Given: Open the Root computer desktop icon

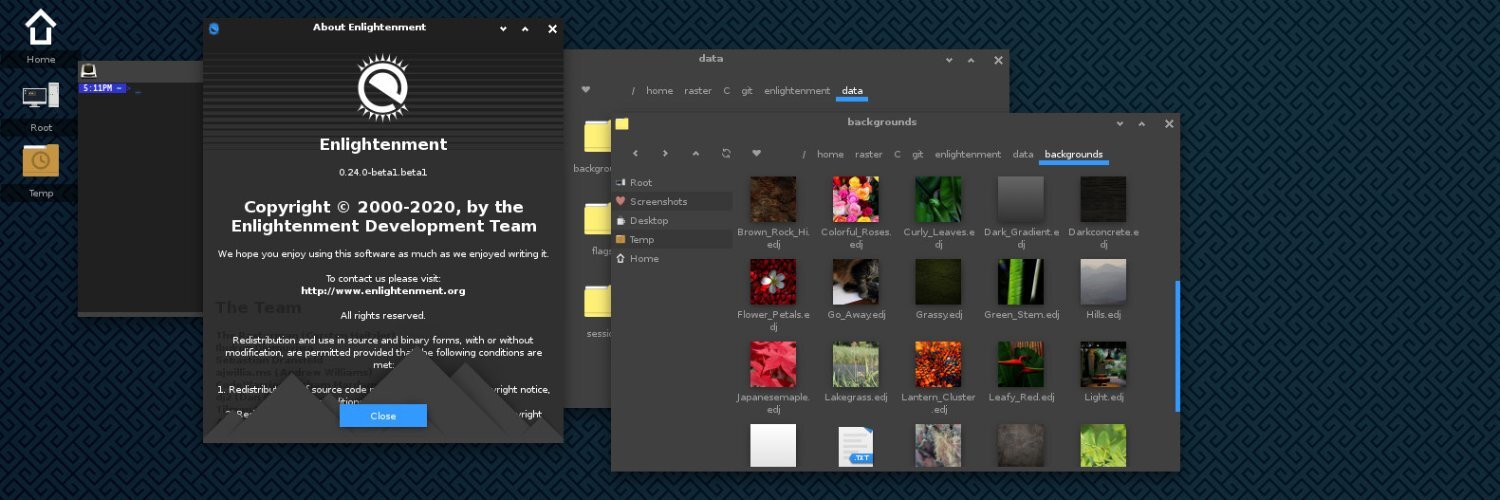Looking at the screenshot, I should 40,96.
